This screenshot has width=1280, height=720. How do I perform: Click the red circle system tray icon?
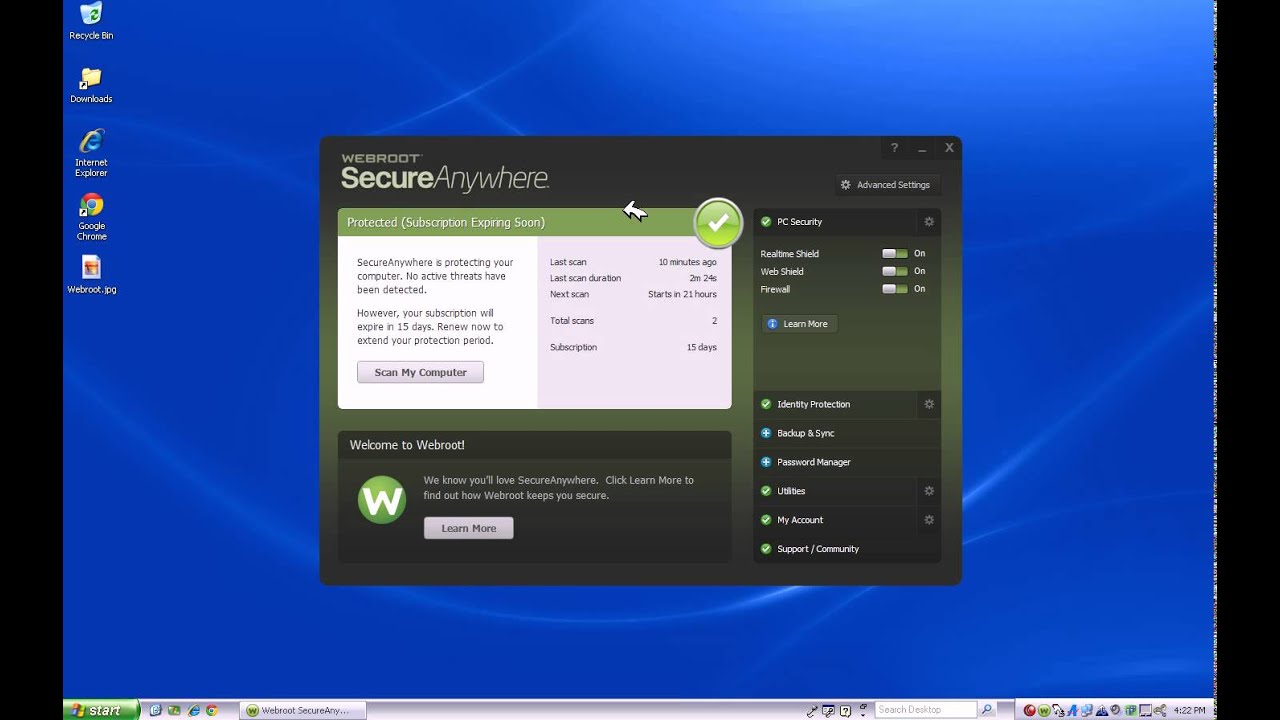[x=1030, y=711]
